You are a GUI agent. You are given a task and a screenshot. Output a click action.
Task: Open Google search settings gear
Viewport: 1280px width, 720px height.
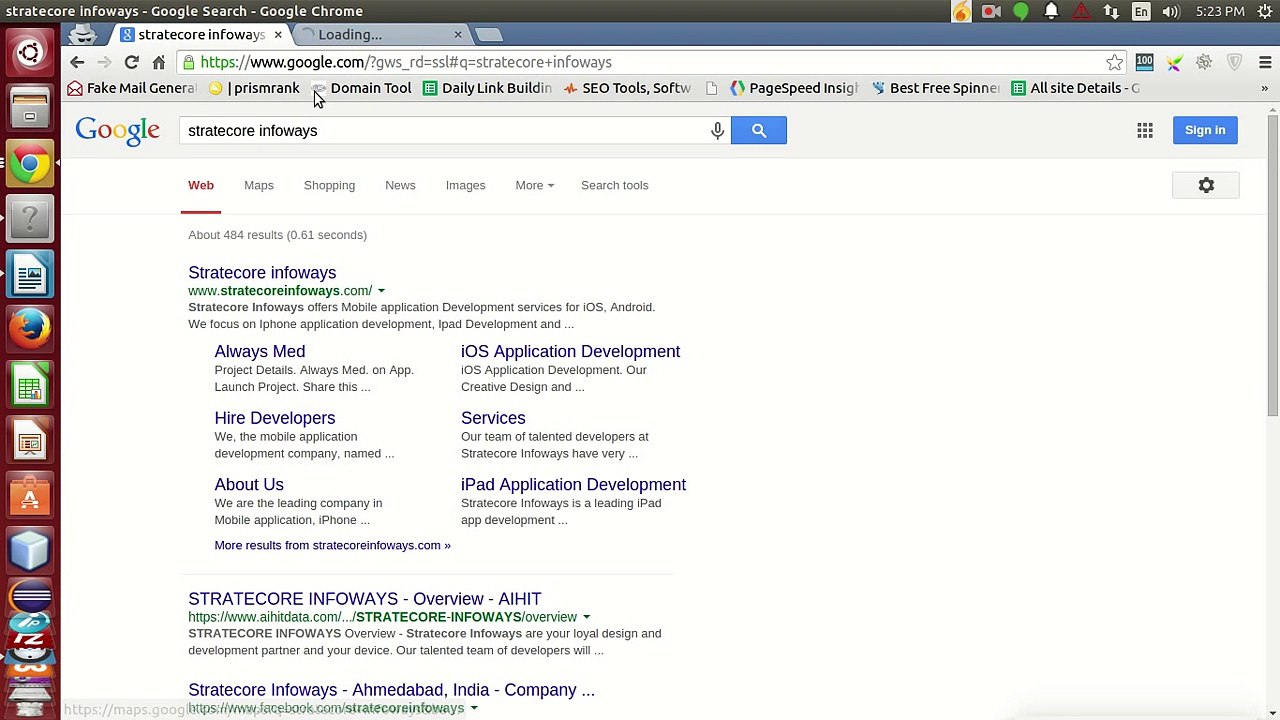(x=1206, y=185)
